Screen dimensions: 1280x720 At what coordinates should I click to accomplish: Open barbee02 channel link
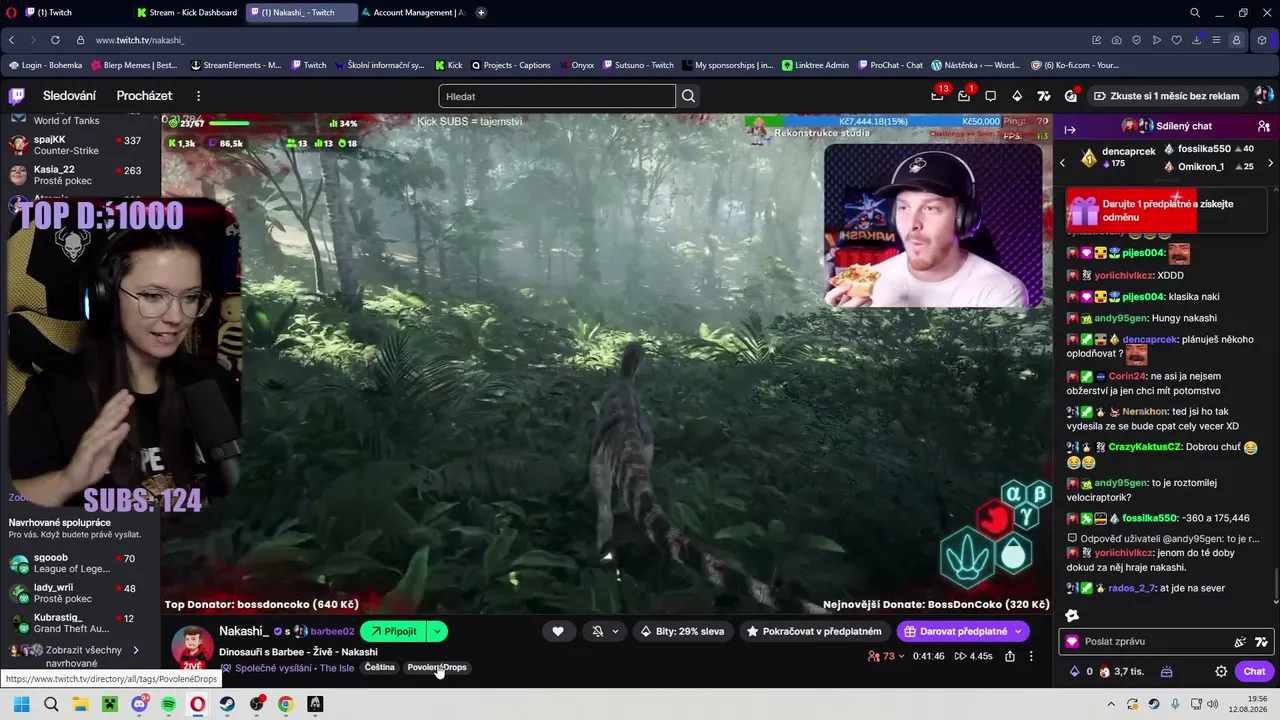(332, 632)
